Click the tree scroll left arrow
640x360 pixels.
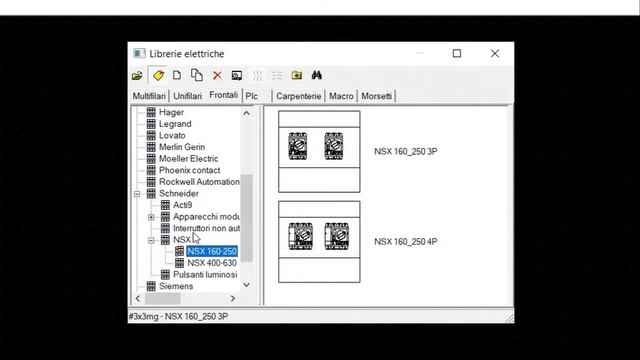point(138,299)
